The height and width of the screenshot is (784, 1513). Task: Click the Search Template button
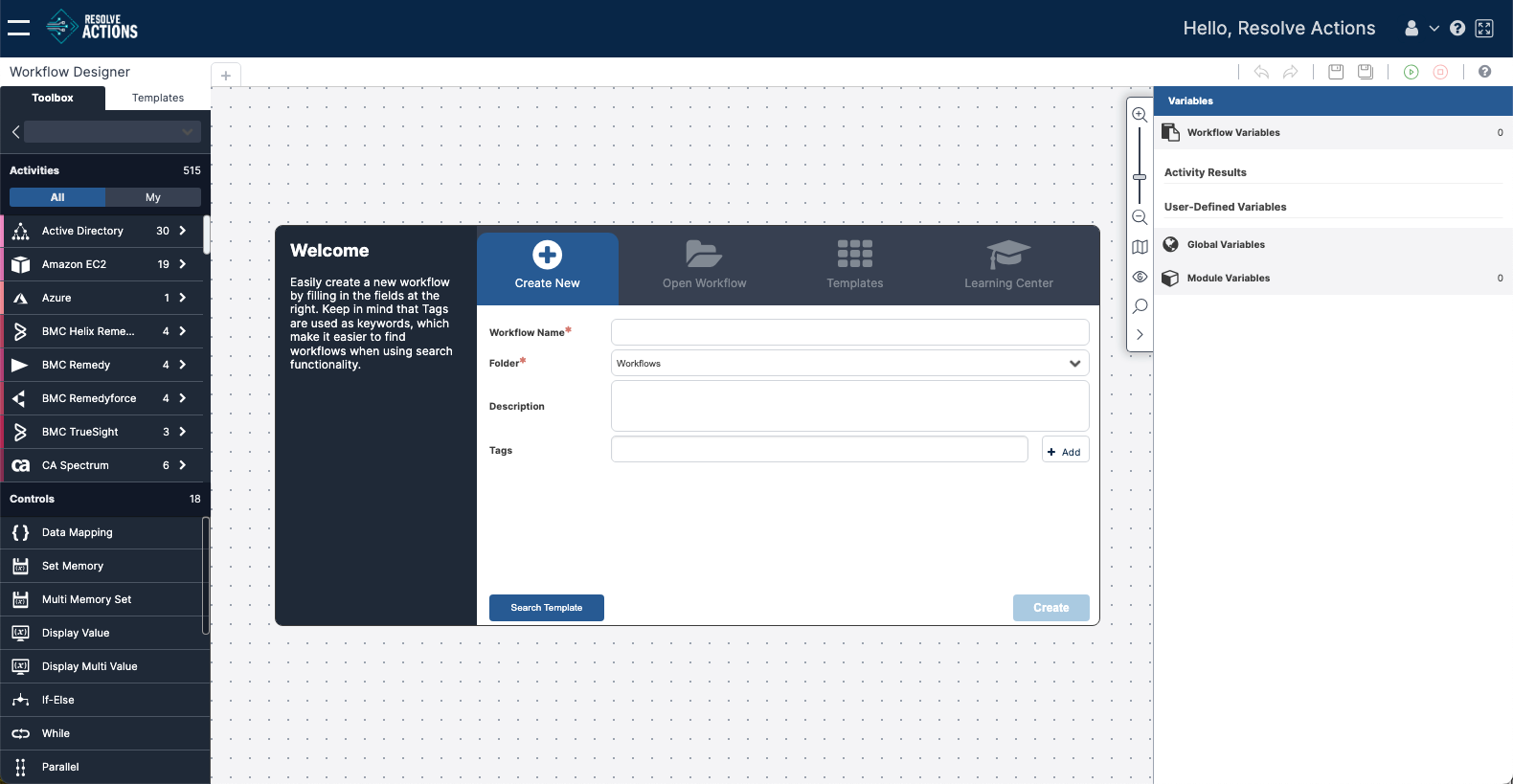pos(547,608)
